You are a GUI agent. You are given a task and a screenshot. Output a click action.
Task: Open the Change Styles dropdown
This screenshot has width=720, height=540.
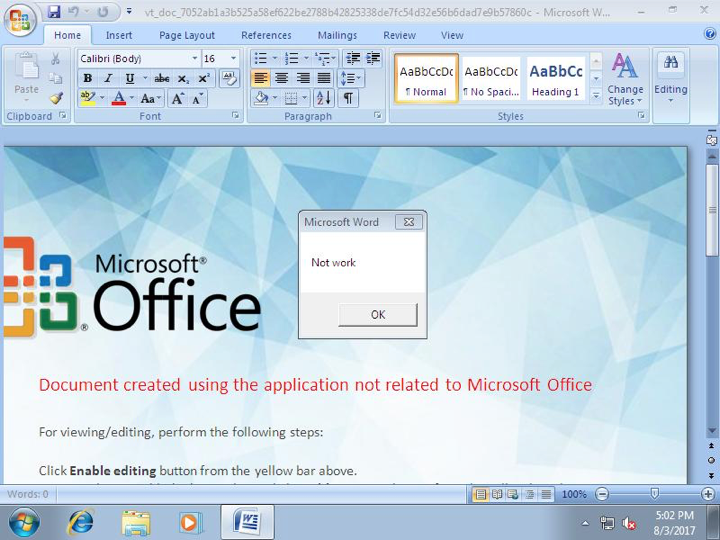click(x=624, y=79)
